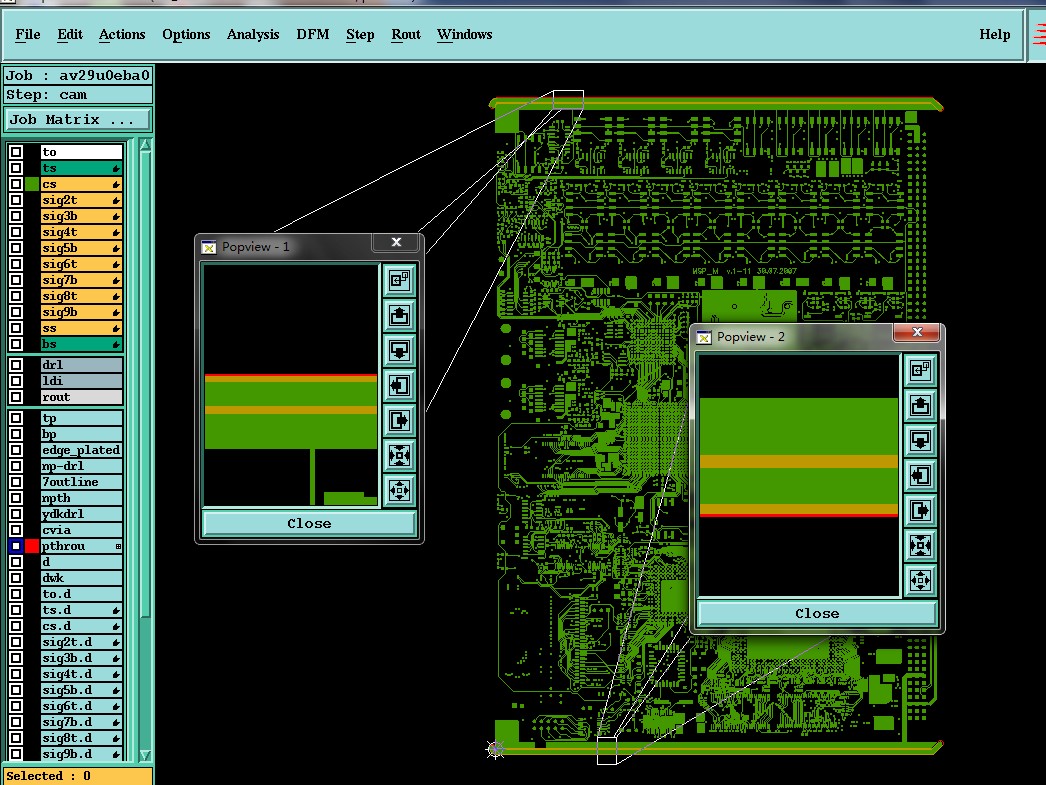This screenshot has width=1046, height=785.
Task: Close Popview - 2 with the red X
Action: click(917, 332)
